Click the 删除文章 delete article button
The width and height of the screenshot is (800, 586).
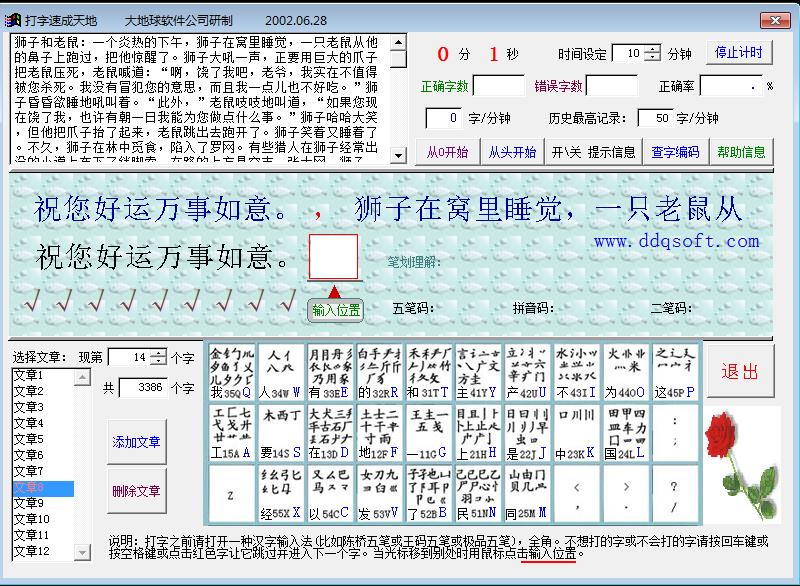[136, 491]
